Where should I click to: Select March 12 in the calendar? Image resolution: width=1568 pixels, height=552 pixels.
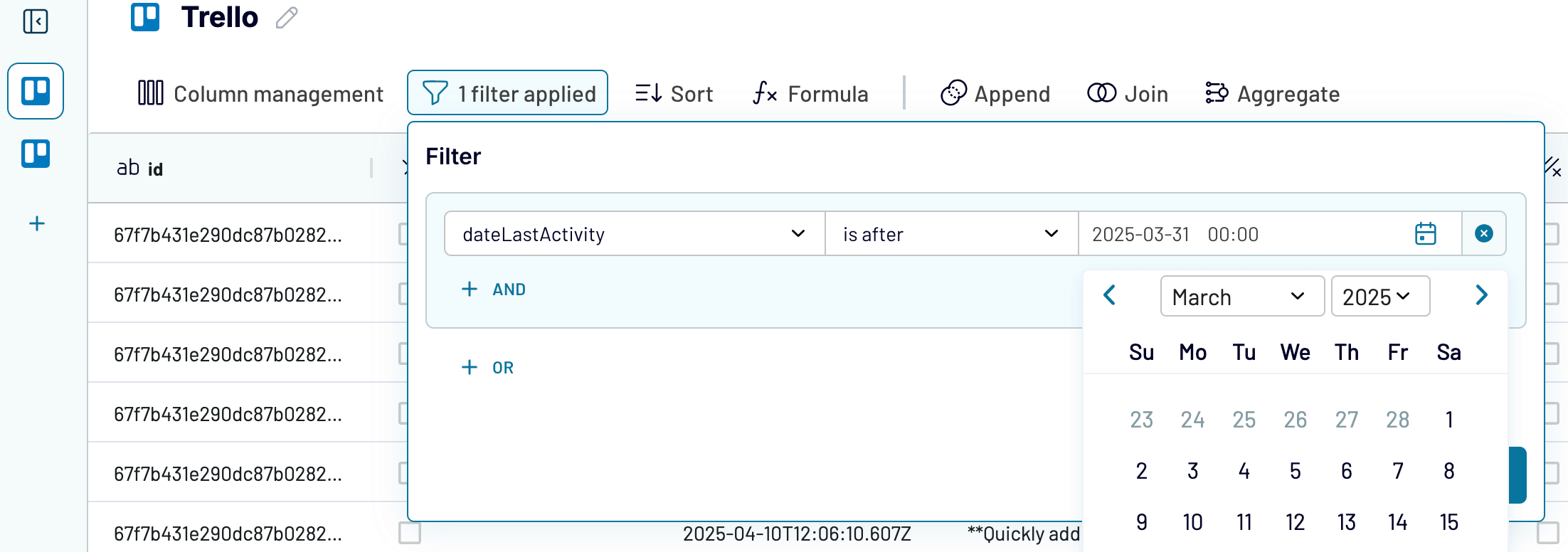tap(1295, 523)
